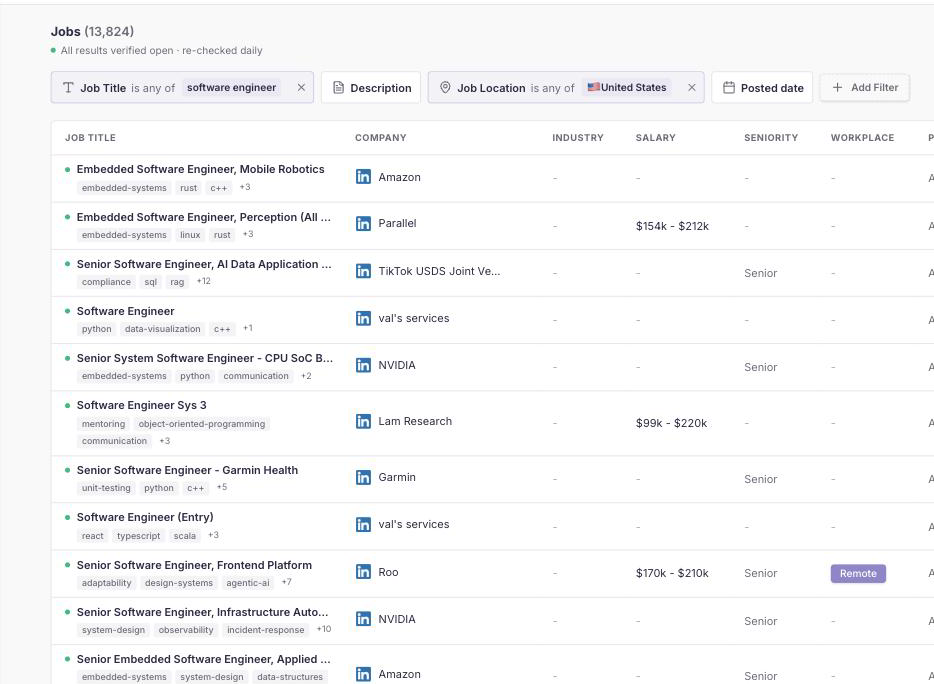
Task: Click the +2 more tags indicator
Action: (306, 375)
